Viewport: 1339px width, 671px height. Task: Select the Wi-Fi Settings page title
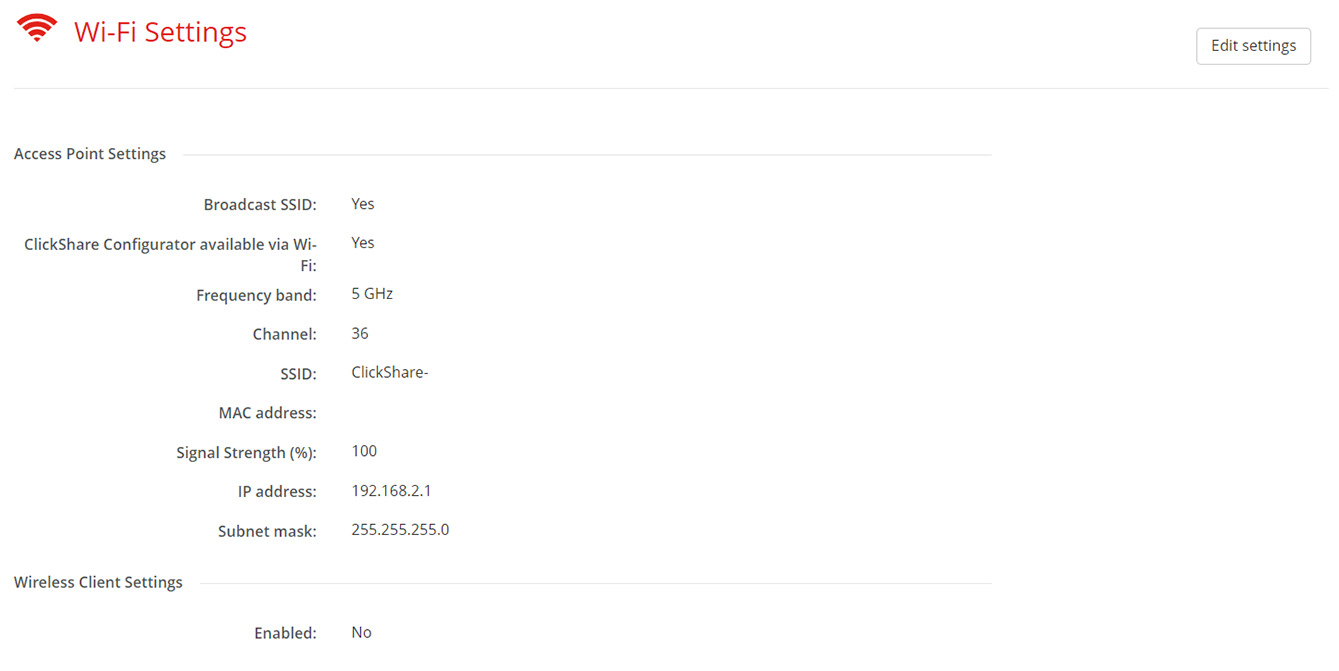click(160, 32)
